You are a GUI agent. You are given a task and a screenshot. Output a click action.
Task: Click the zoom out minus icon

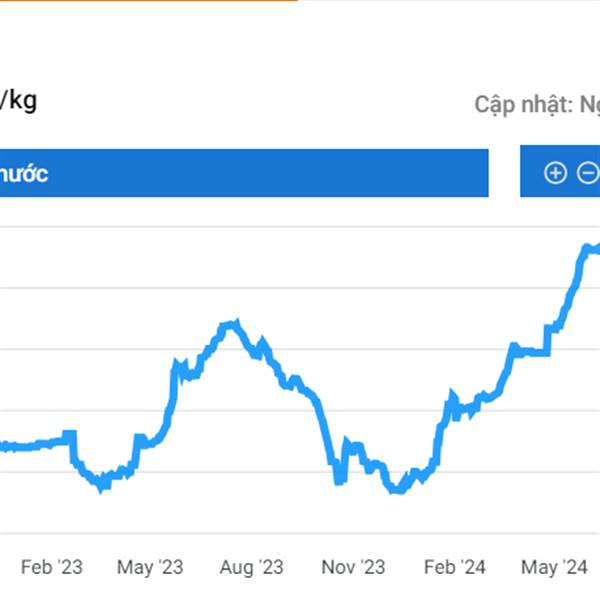[x=588, y=173]
